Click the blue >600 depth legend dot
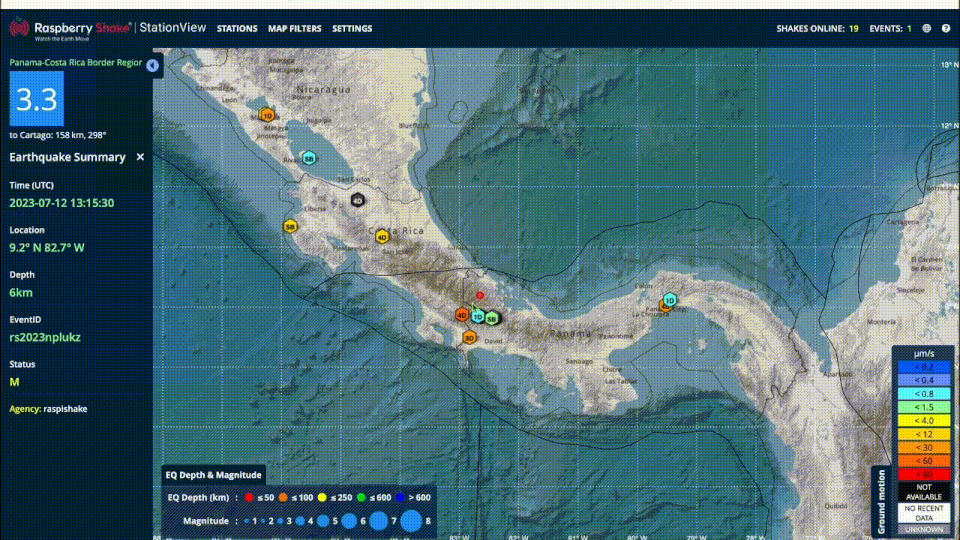Screen dimensions: 960x540 point(400,498)
